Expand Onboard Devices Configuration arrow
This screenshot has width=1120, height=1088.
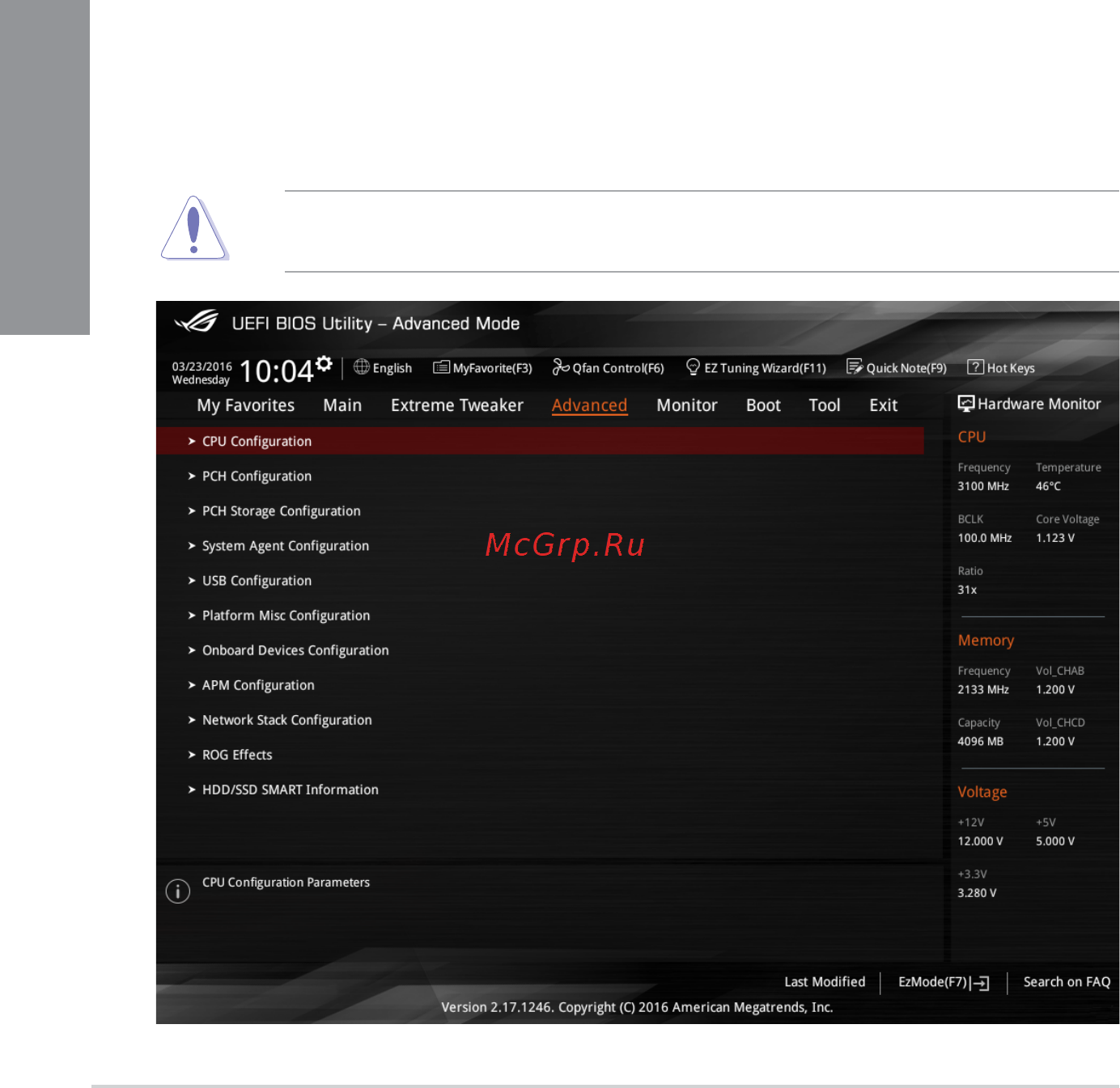[192, 650]
